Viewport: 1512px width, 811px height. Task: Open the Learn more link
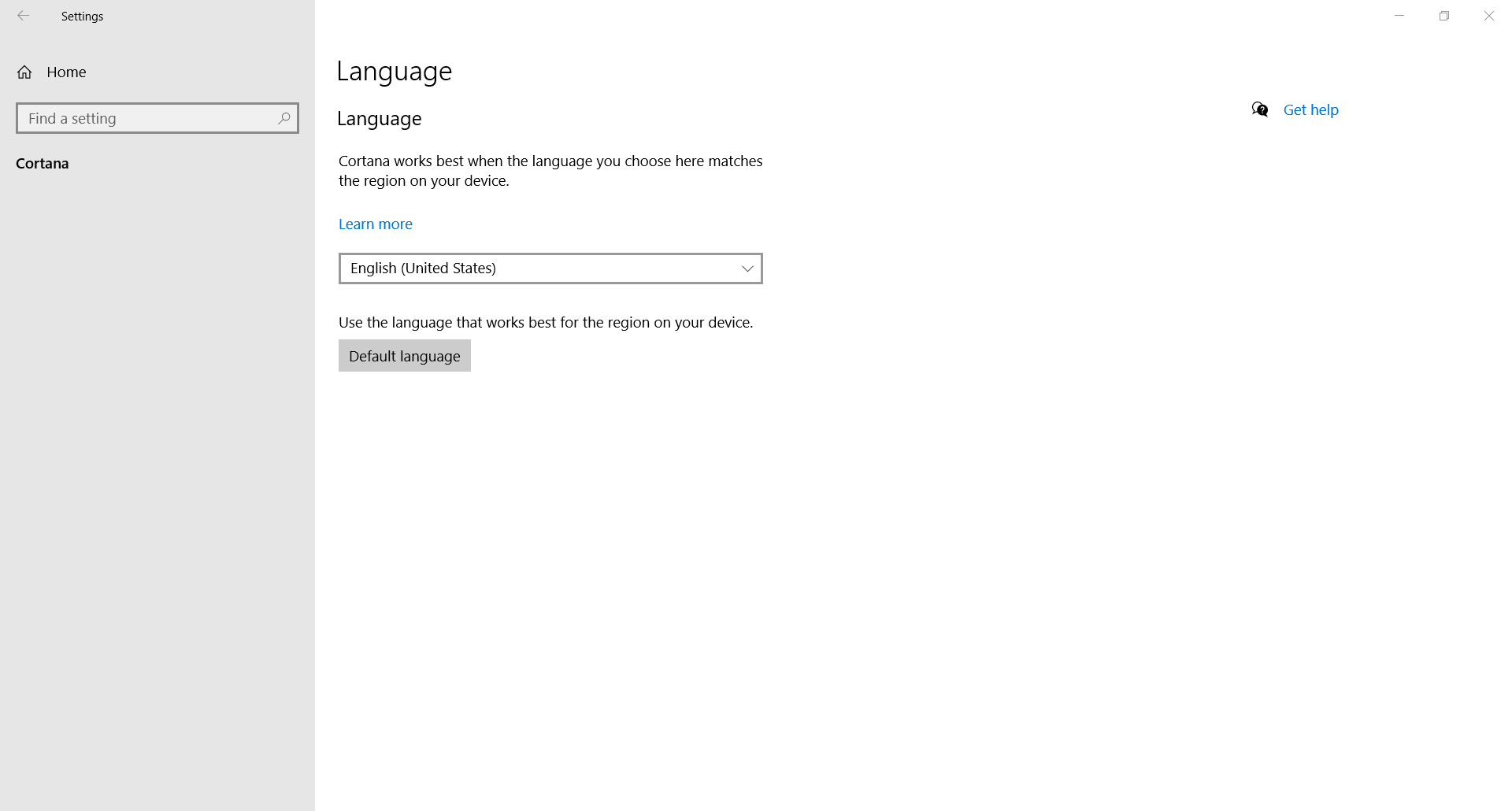click(x=376, y=224)
